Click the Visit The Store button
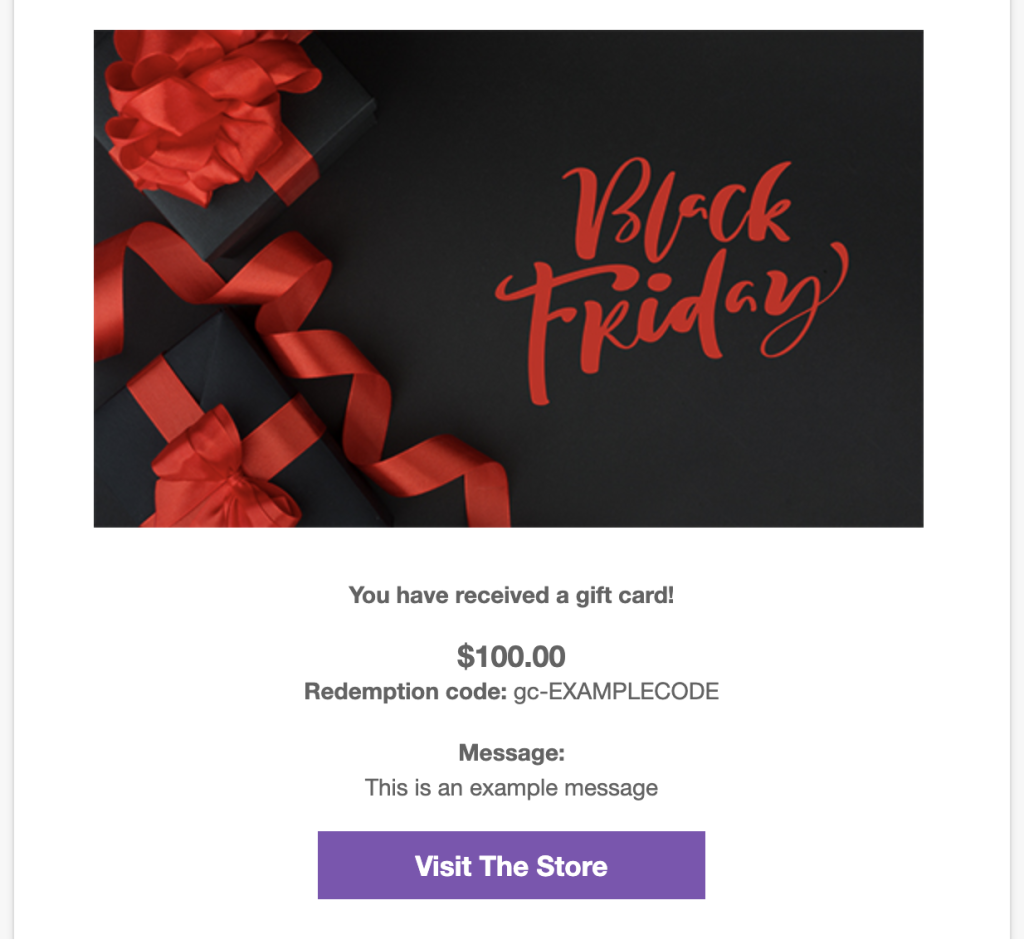This screenshot has height=949, width=1024. 511,865
